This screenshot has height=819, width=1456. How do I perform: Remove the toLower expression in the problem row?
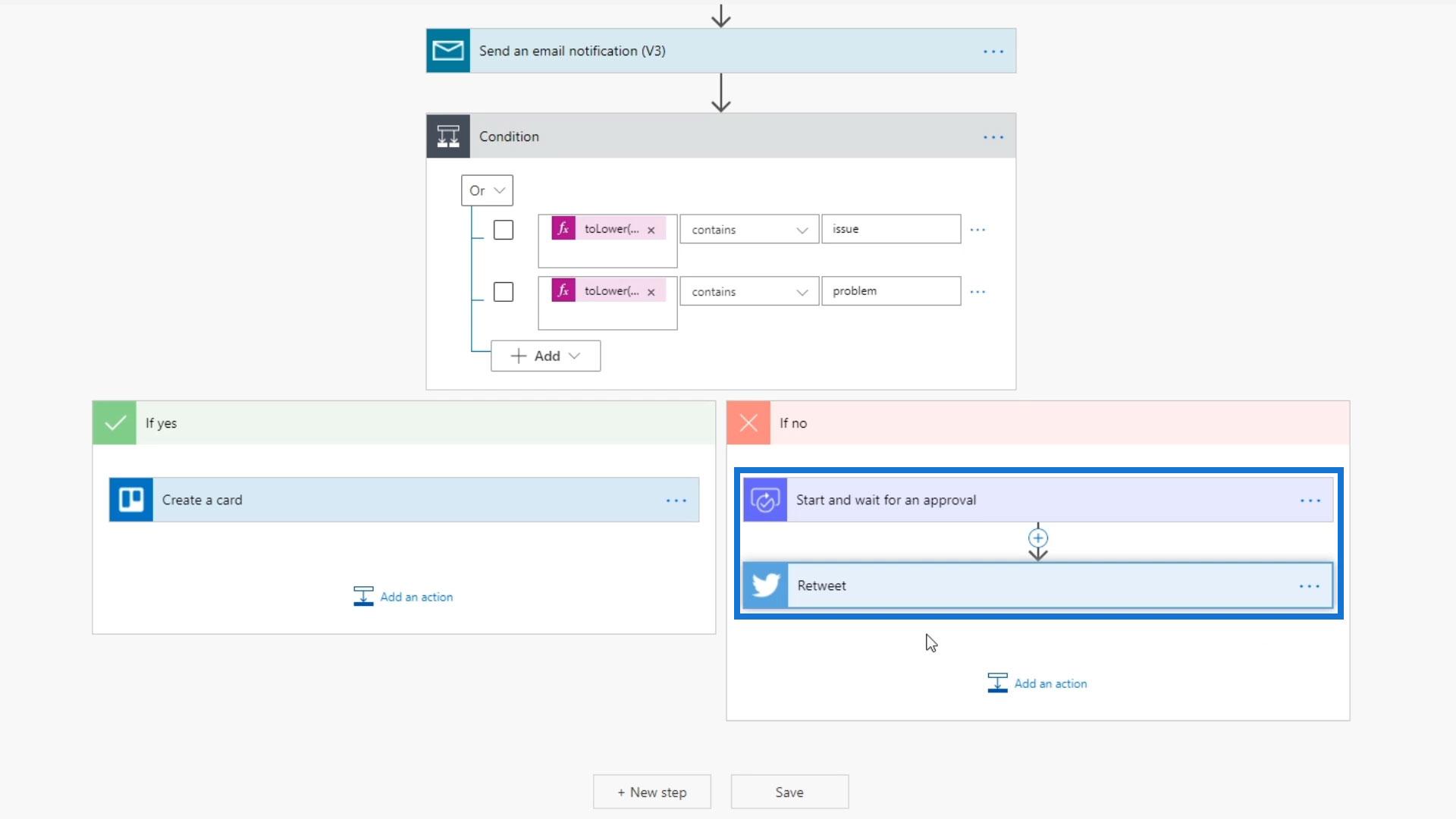point(651,292)
